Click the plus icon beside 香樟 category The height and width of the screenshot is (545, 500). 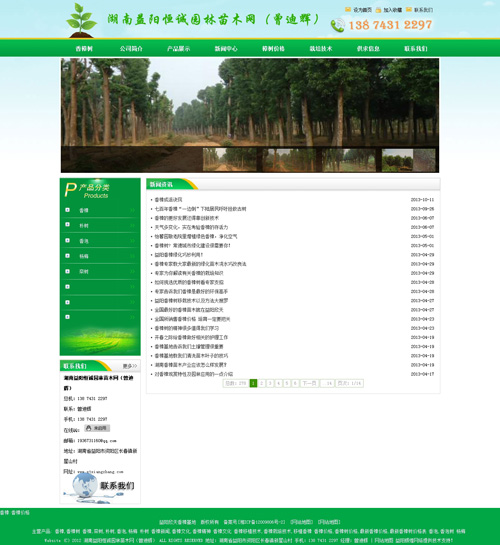67,210
